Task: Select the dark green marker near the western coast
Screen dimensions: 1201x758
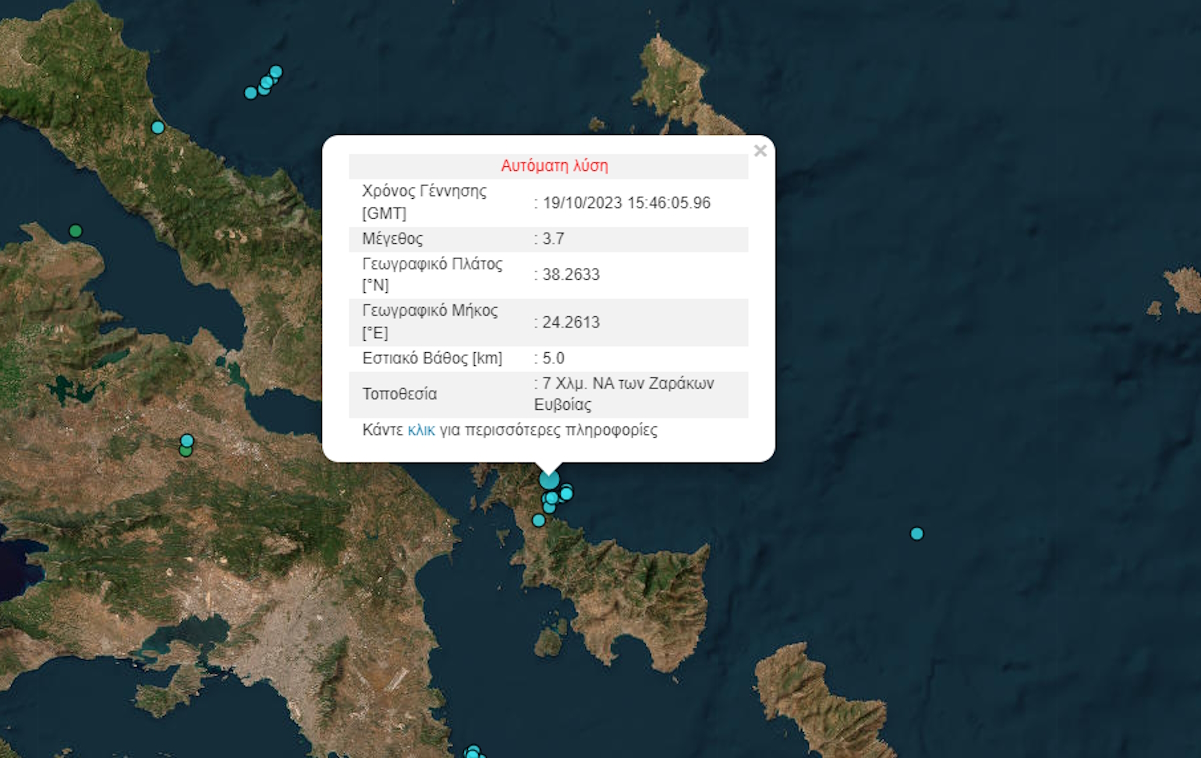Action: click(x=75, y=231)
